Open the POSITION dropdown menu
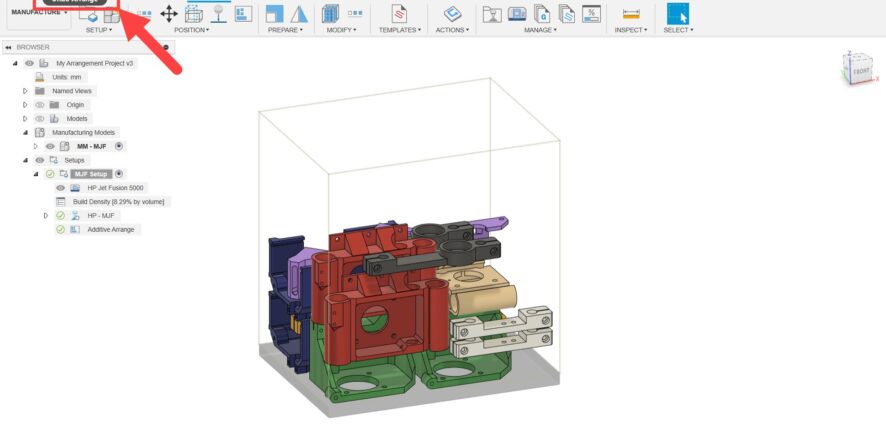Image resolution: width=886 pixels, height=439 pixels. [191, 30]
